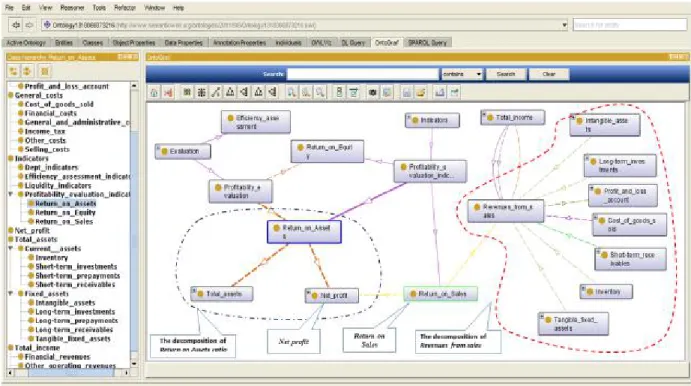The height and width of the screenshot is (386, 691).
Task: Switch to the Classes tab
Action: (93, 43)
